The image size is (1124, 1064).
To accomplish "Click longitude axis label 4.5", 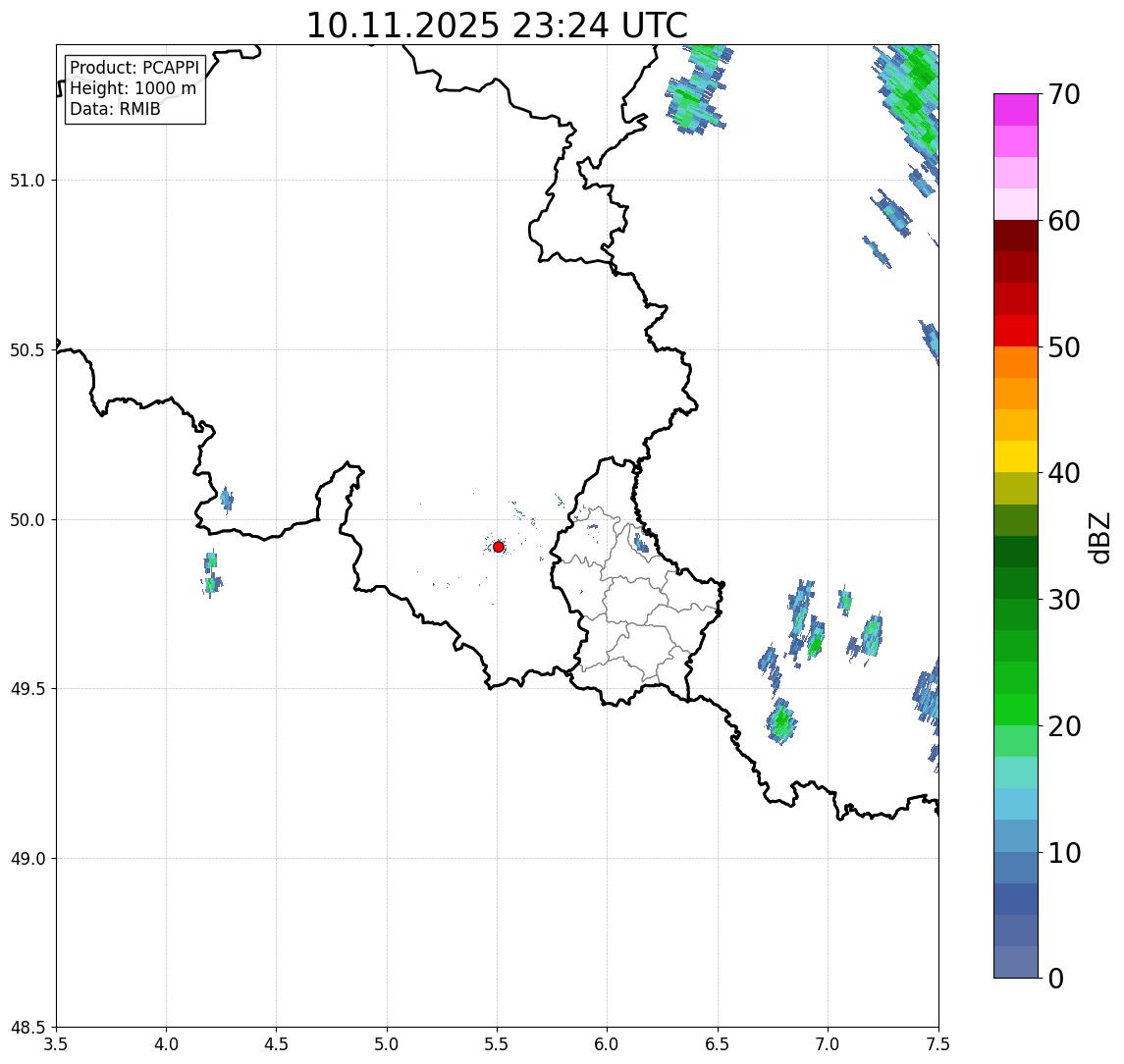I will point(277,1043).
